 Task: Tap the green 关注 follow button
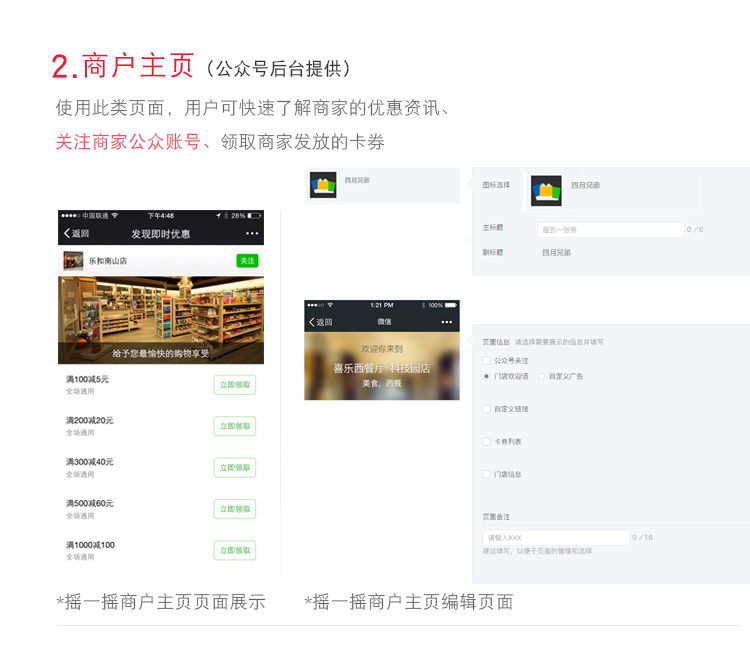pyautogui.click(x=247, y=261)
